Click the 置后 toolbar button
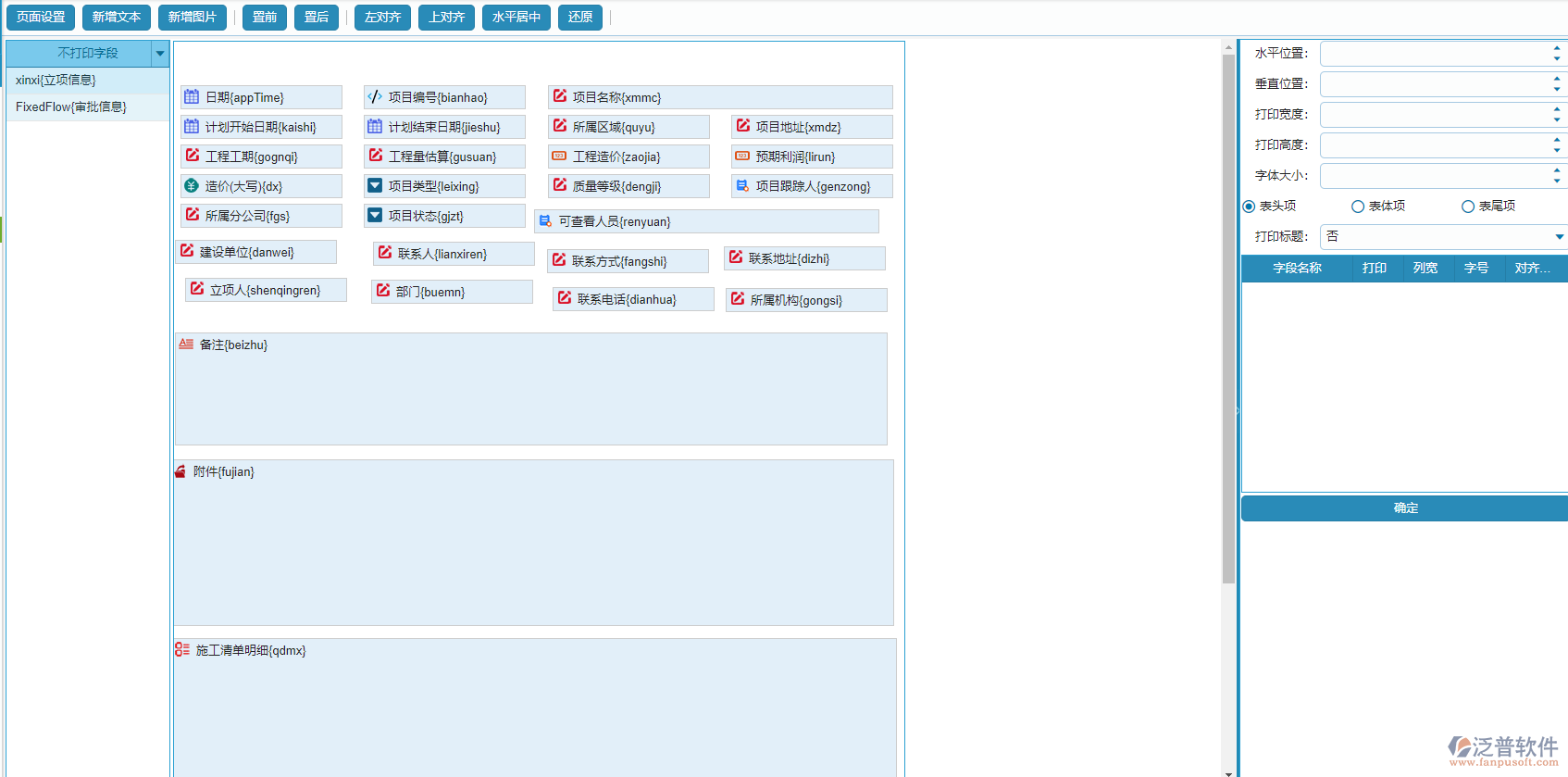 [317, 18]
